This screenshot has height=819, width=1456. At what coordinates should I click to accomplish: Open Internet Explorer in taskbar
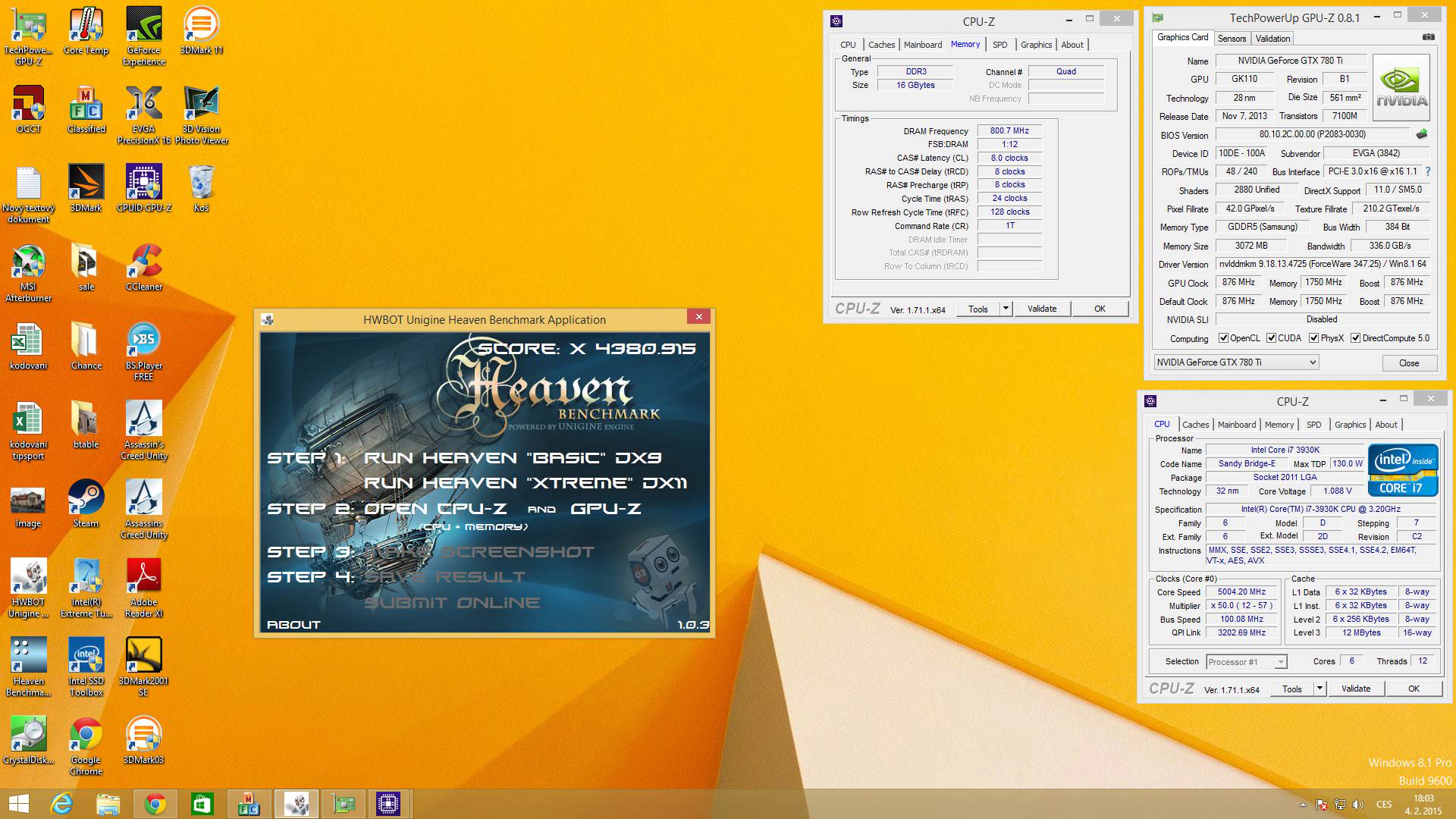pyautogui.click(x=61, y=804)
